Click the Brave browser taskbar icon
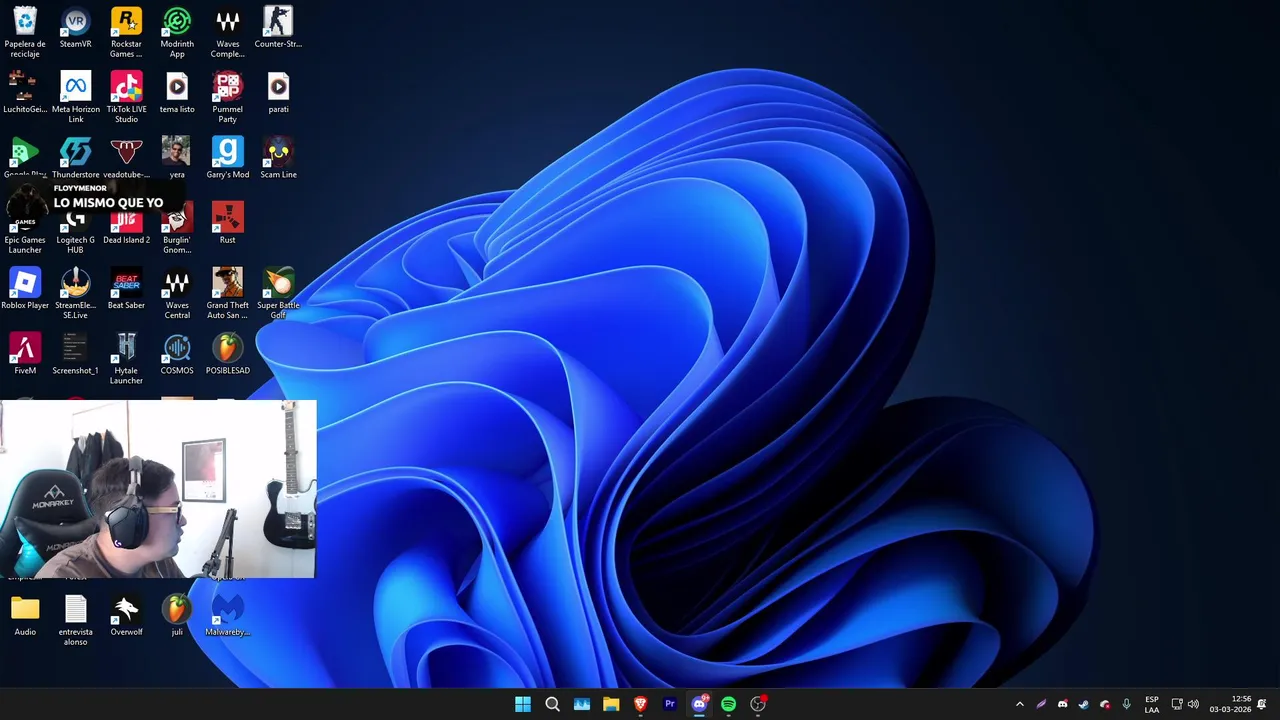The height and width of the screenshot is (720, 1280). 641,704
